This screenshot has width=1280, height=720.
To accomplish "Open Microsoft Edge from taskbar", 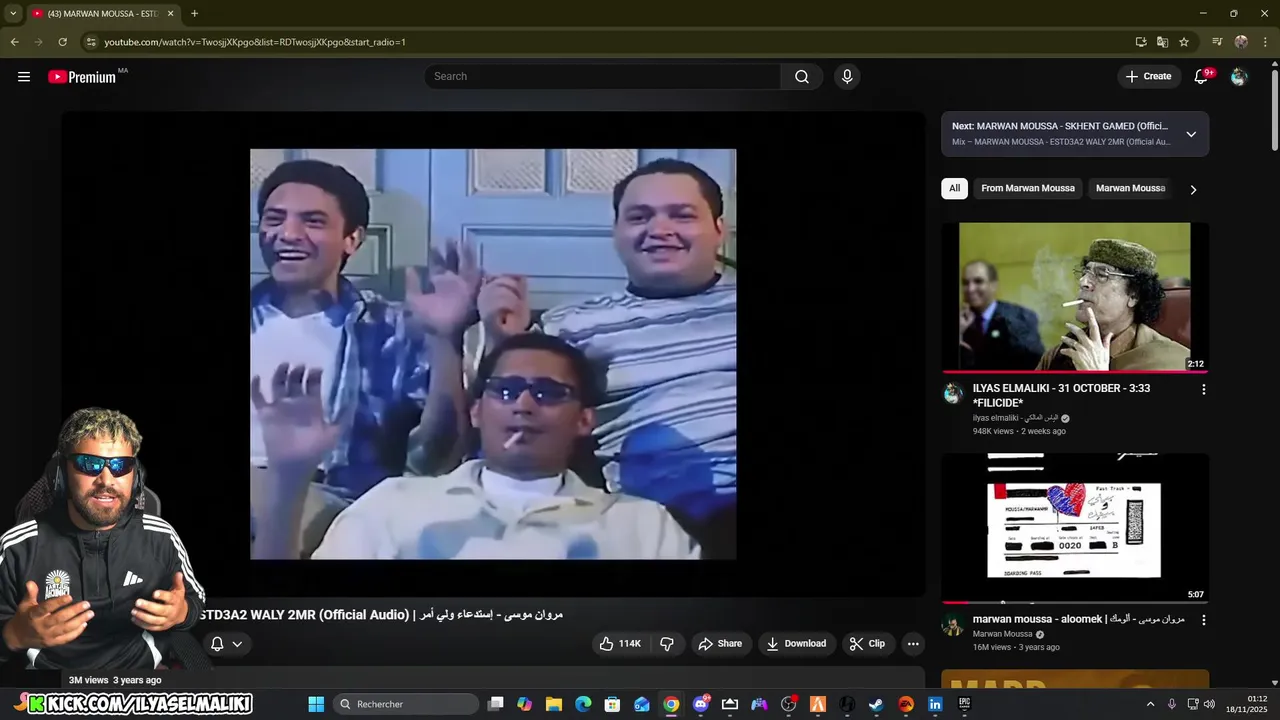I will click(x=583, y=704).
